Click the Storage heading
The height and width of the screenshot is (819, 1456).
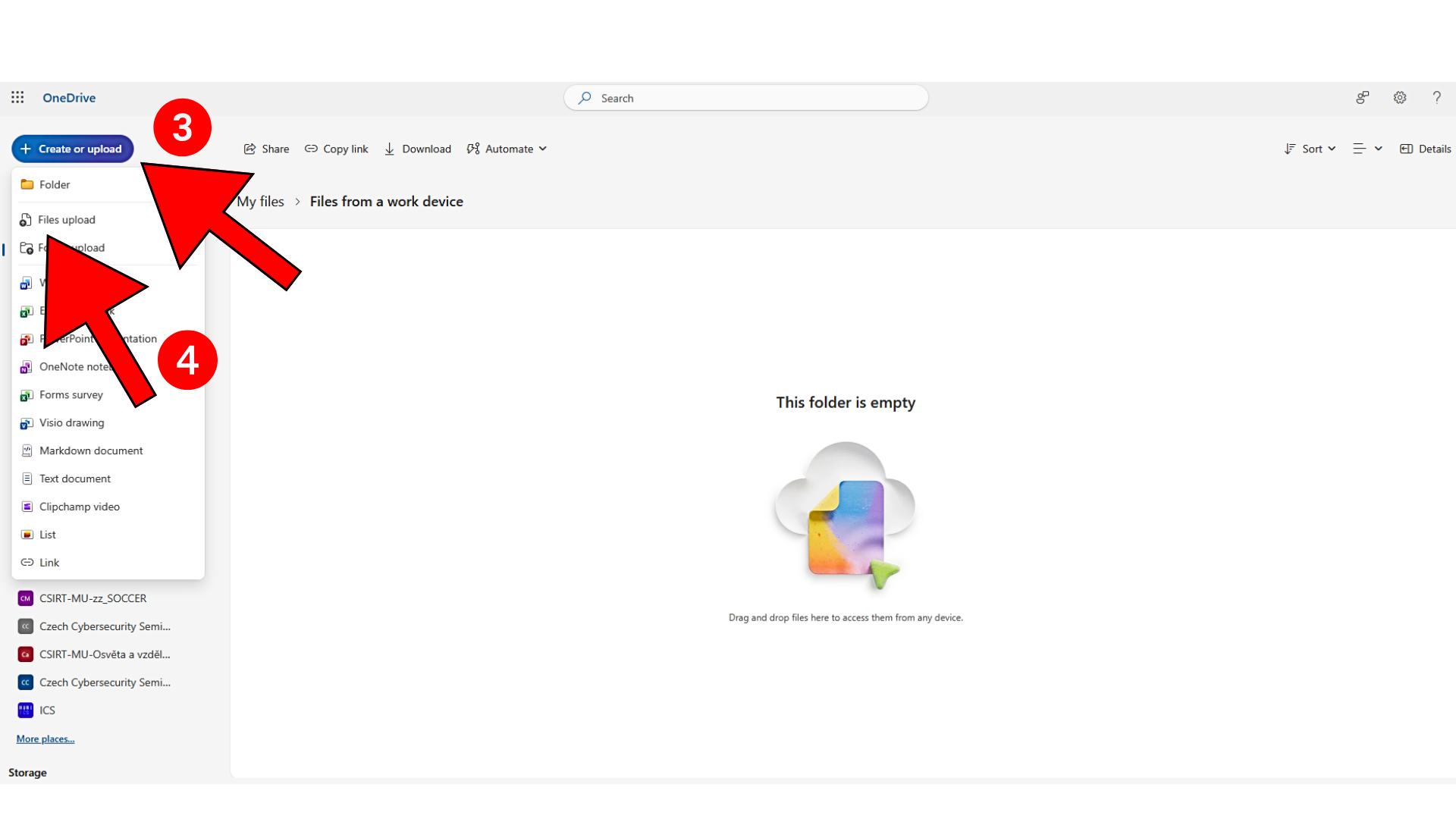click(27, 773)
